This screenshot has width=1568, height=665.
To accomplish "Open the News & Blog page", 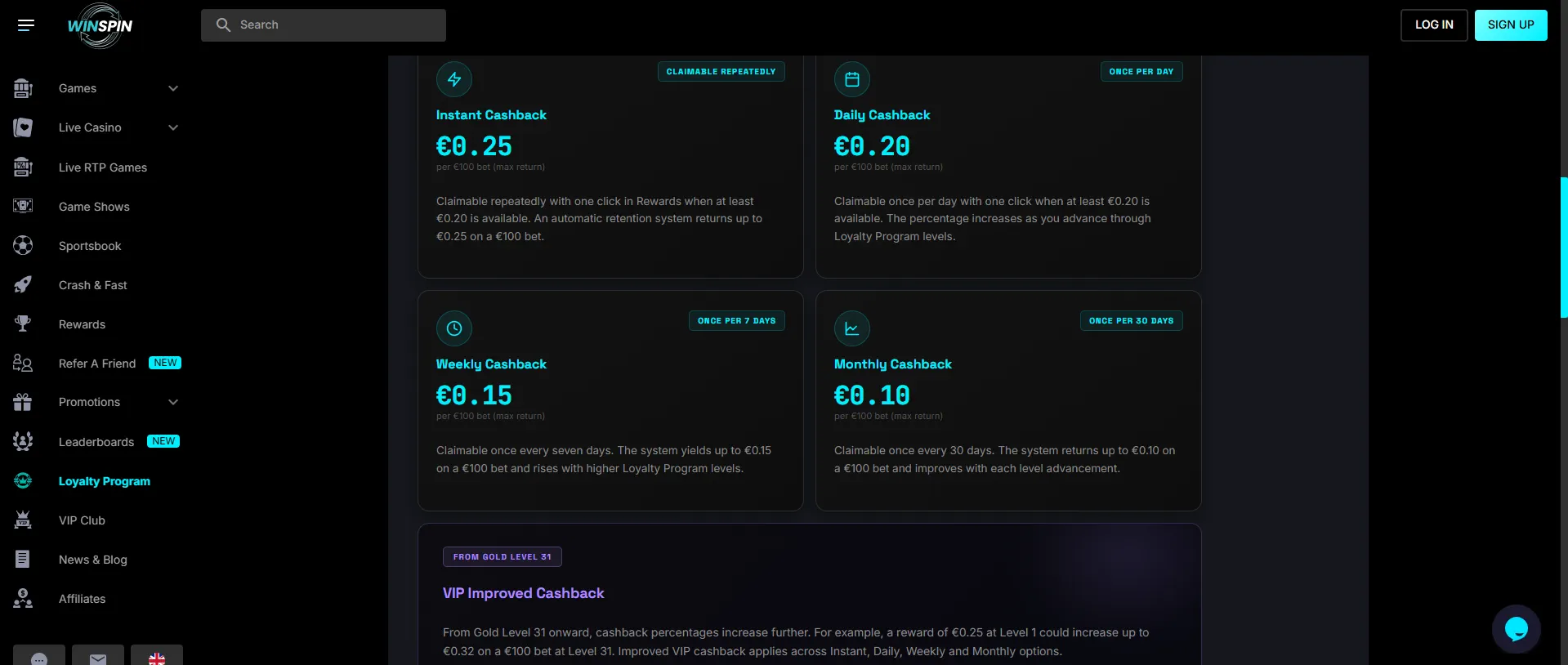I will pos(93,560).
